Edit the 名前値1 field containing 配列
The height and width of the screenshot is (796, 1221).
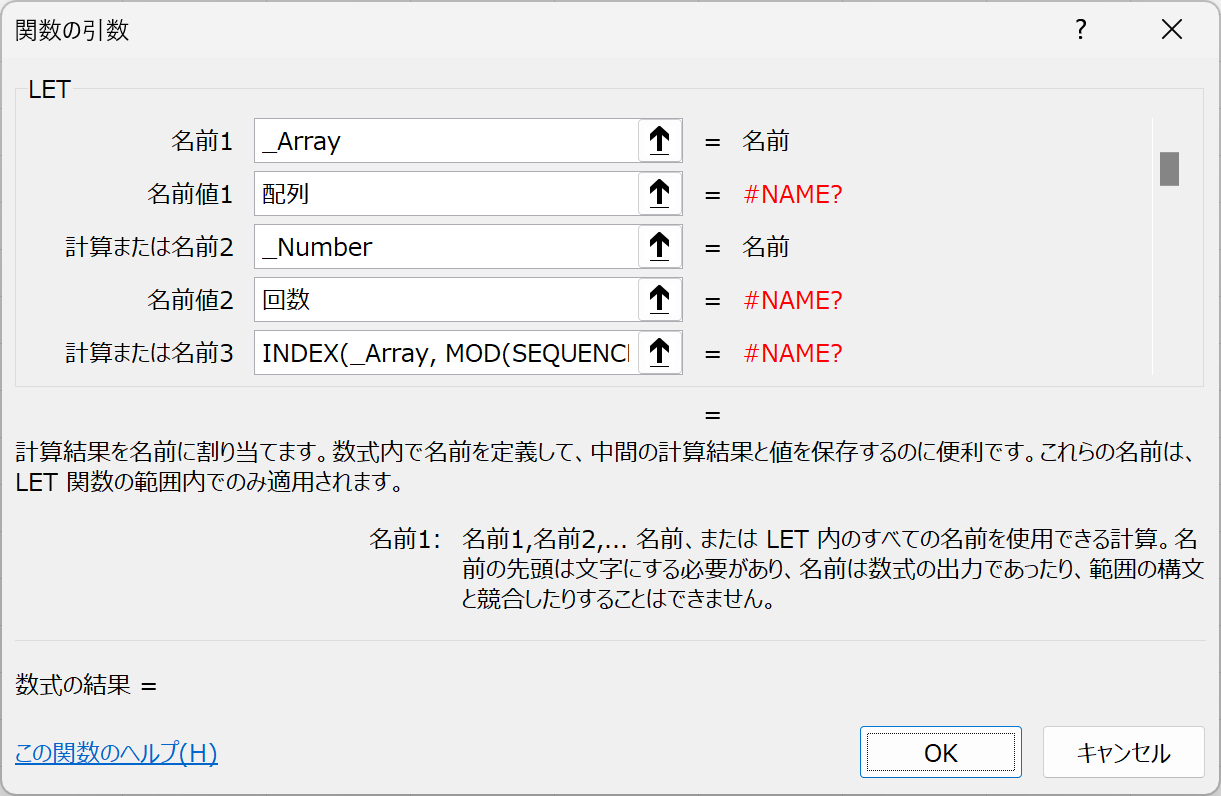pos(446,194)
